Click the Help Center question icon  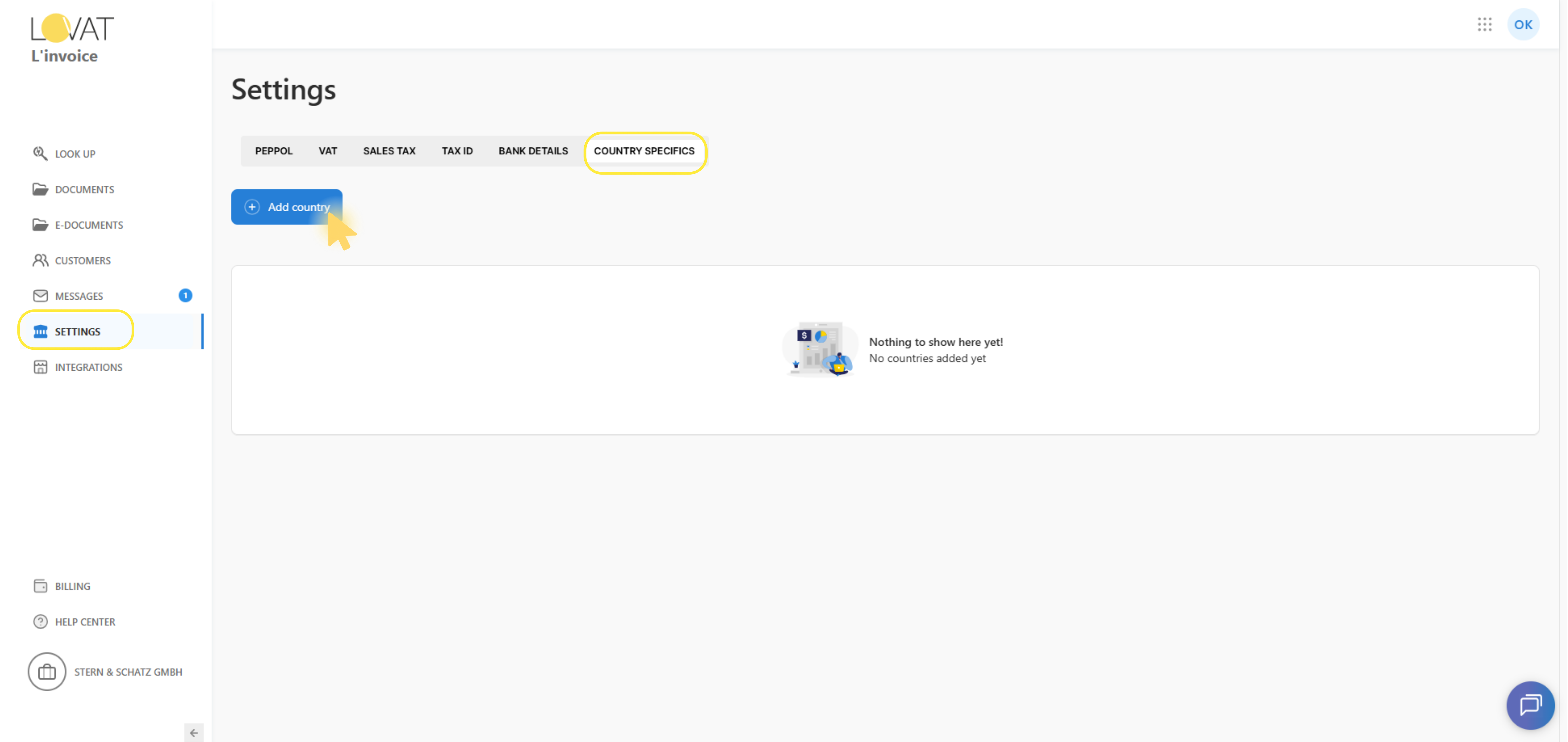point(40,622)
